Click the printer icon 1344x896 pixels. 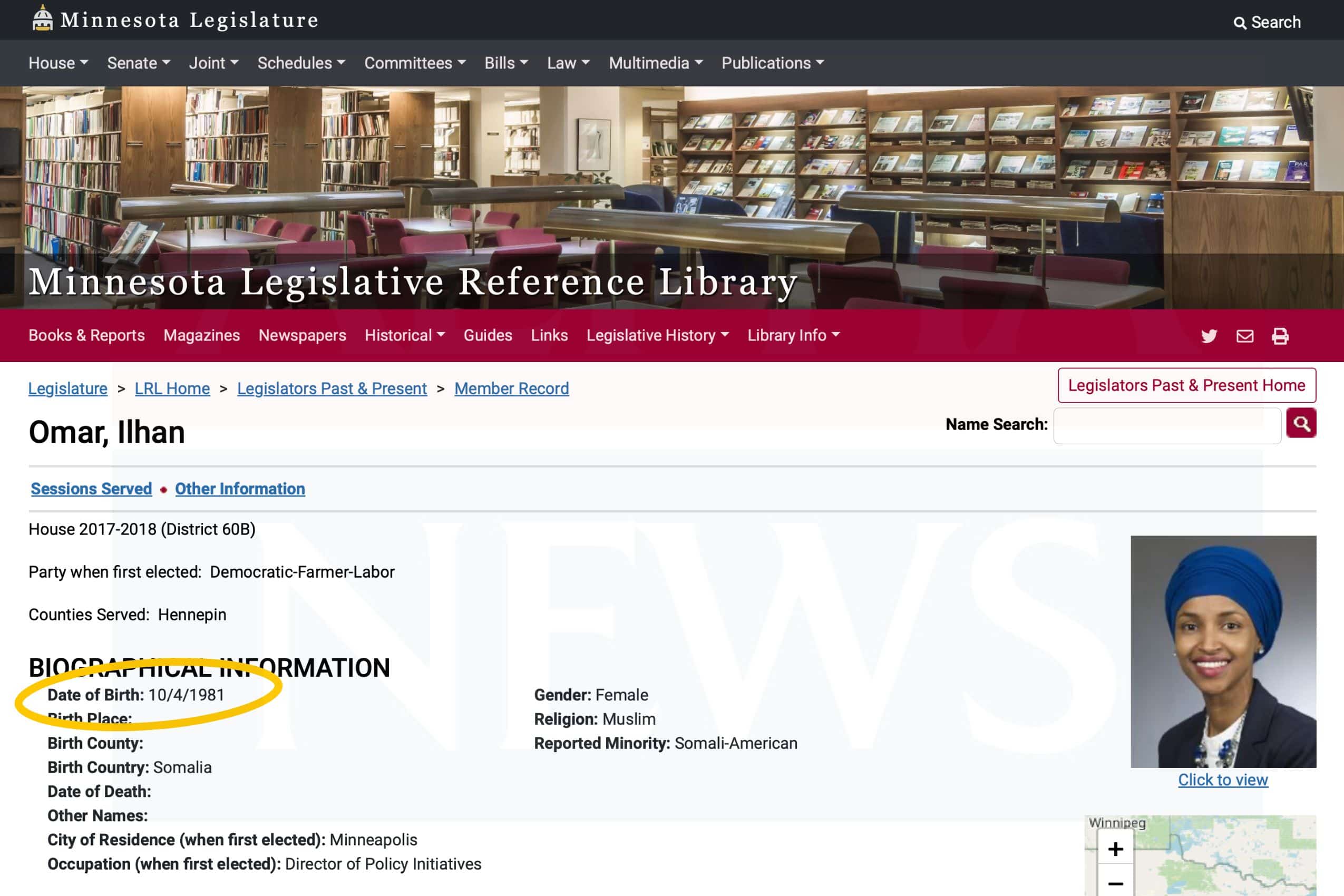(1280, 336)
